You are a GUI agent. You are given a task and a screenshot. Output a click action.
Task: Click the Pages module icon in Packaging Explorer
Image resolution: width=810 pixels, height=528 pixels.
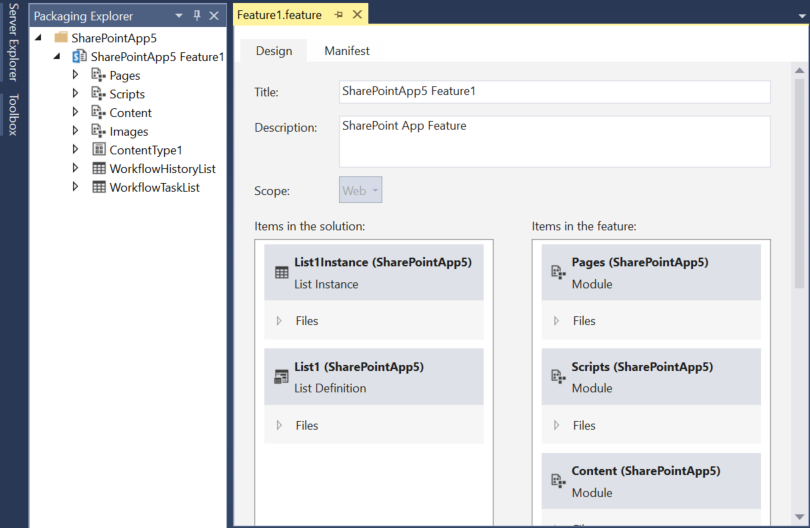click(98, 75)
